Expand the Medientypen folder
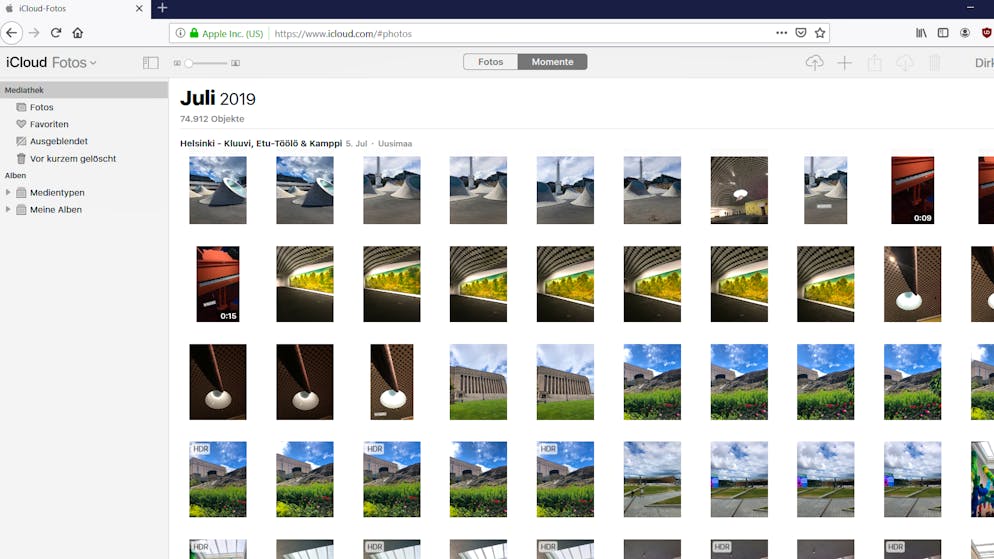 tap(8, 192)
